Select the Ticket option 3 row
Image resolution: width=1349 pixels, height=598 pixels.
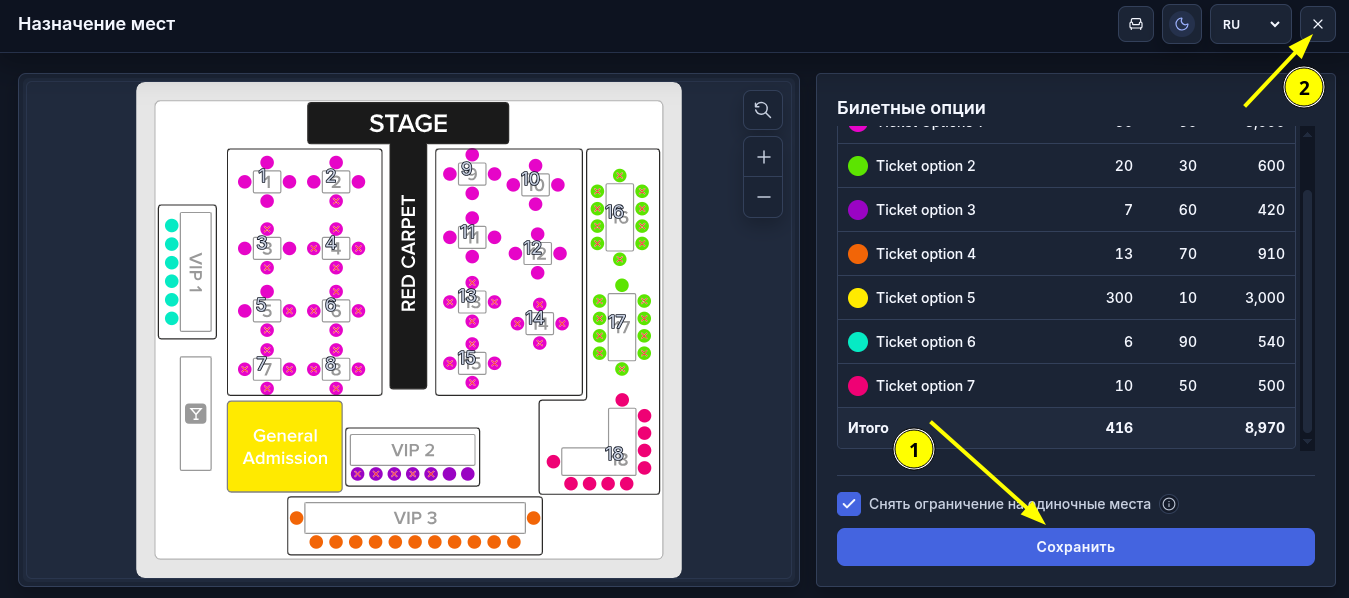(x=1067, y=210)
